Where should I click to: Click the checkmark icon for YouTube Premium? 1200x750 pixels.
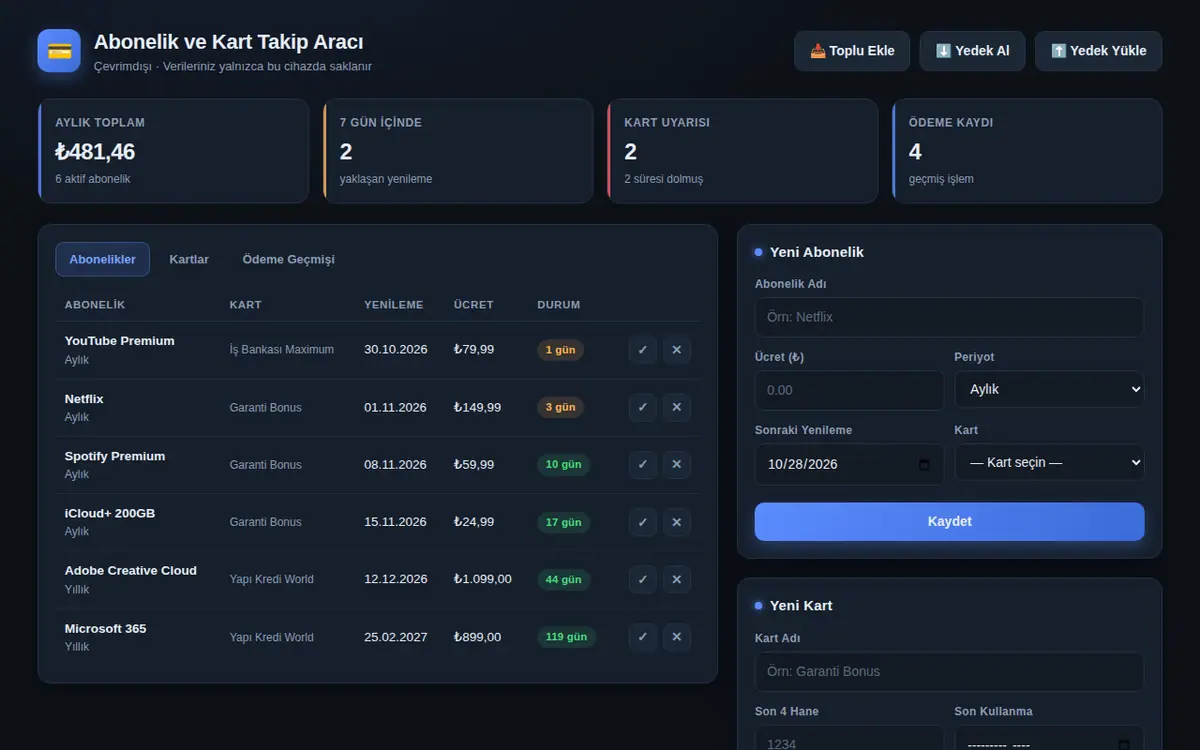[x=643, y=350]
